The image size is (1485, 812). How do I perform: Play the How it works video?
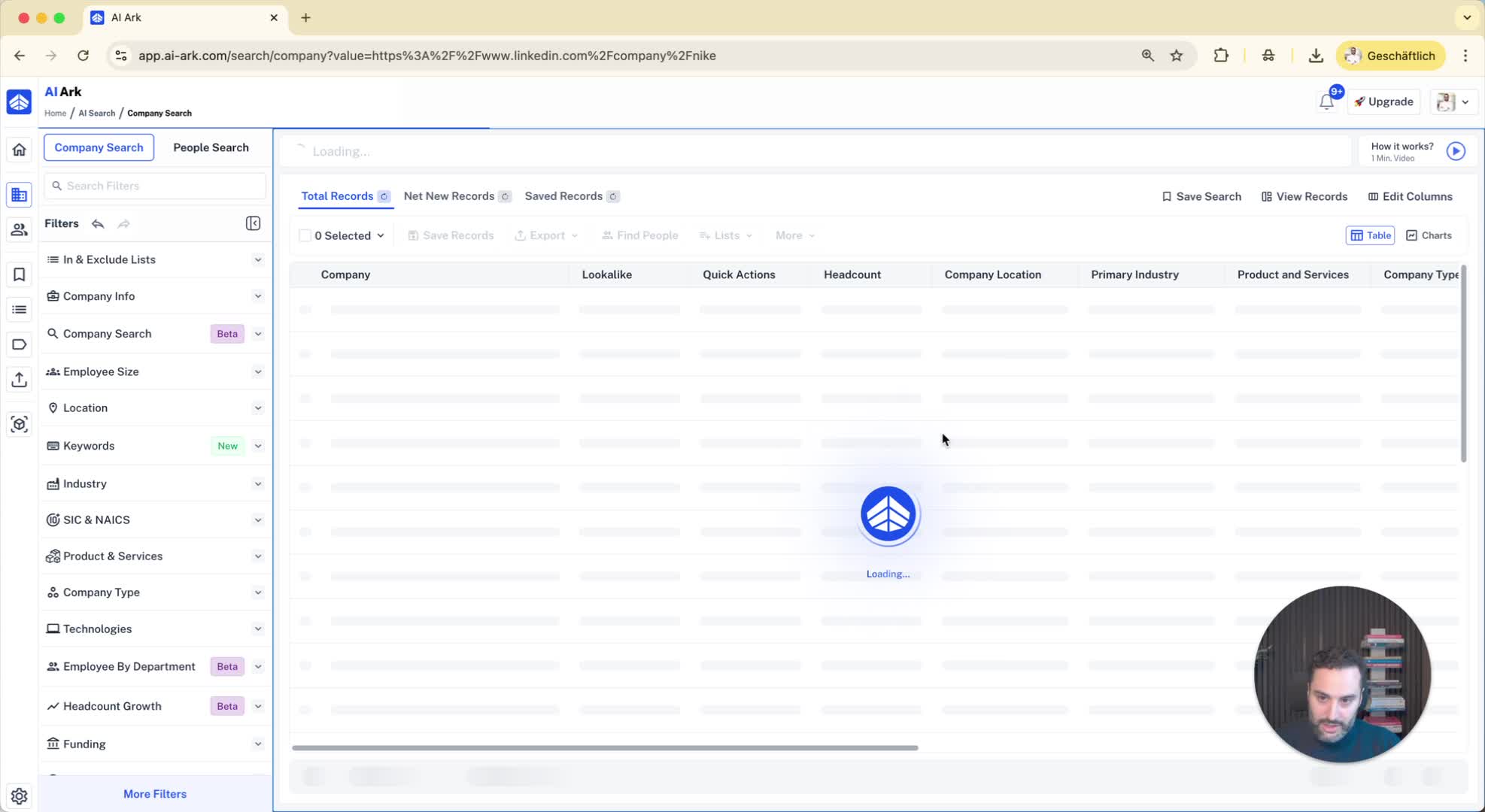[1456, 151]
